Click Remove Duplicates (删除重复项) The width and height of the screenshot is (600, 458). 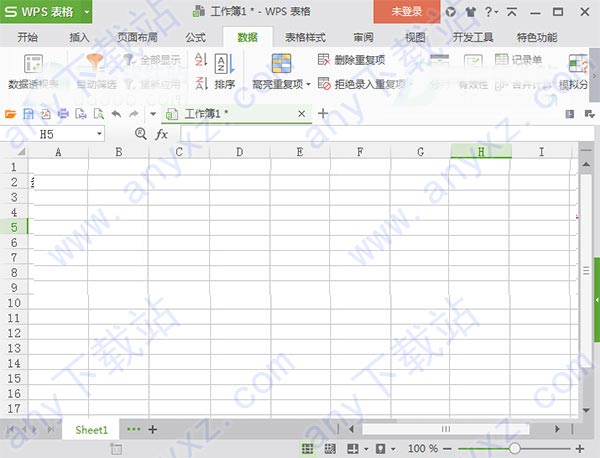click(351, 60)
